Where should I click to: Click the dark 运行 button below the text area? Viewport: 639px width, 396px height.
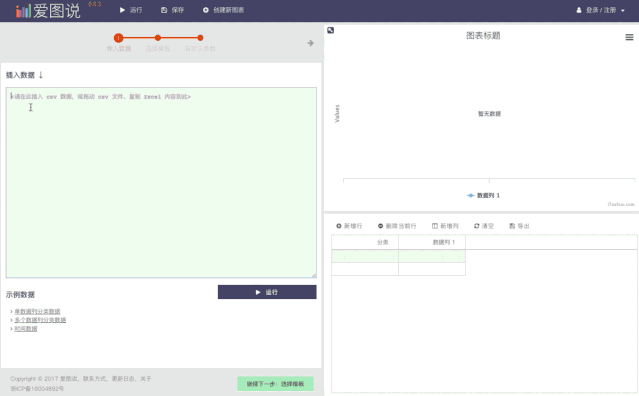267,292
